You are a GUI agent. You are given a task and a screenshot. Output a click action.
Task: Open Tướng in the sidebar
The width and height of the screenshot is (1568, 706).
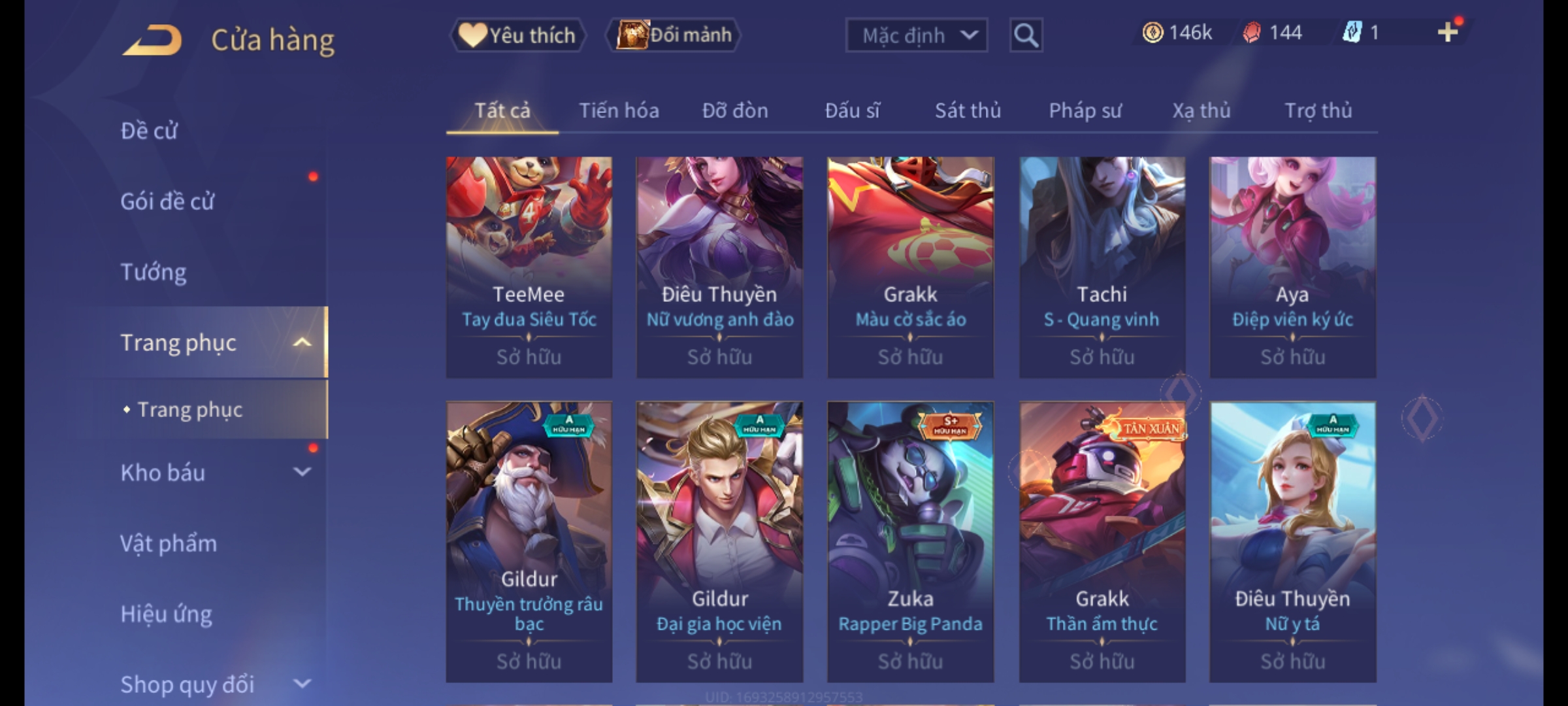pyautogui.click(x=154, y=272)
